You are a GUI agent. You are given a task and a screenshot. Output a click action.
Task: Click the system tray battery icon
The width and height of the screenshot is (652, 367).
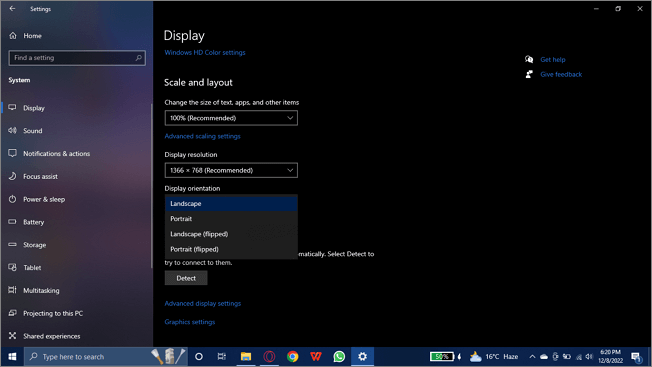[567, 357]
